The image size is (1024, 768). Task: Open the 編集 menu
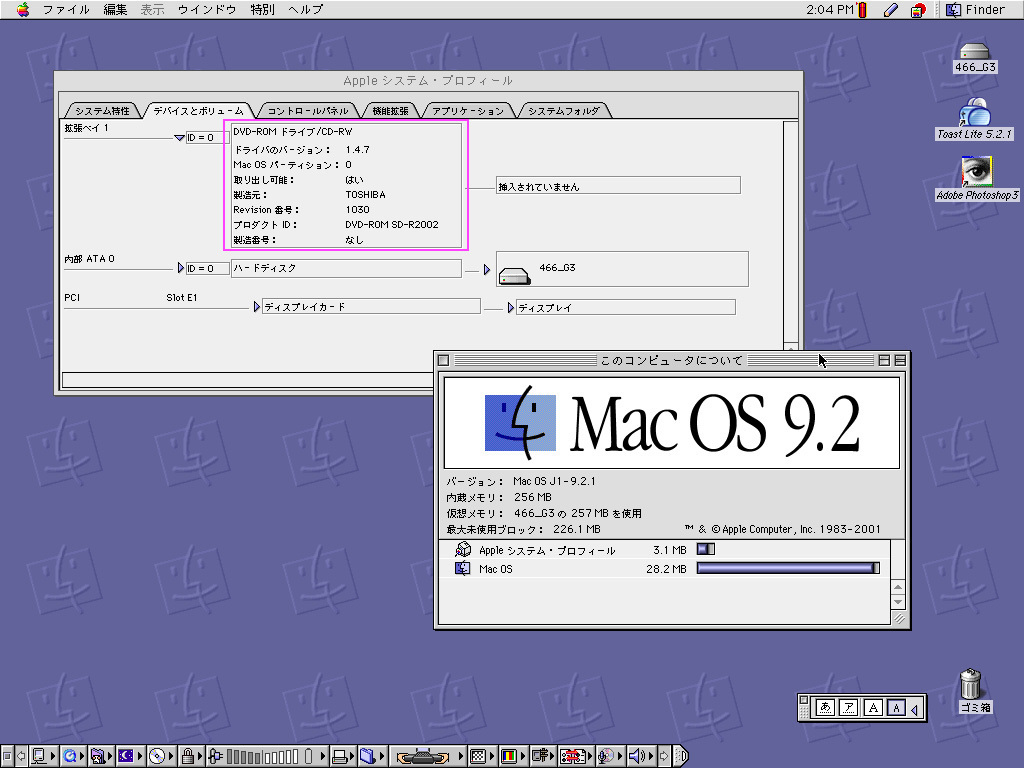116,9
